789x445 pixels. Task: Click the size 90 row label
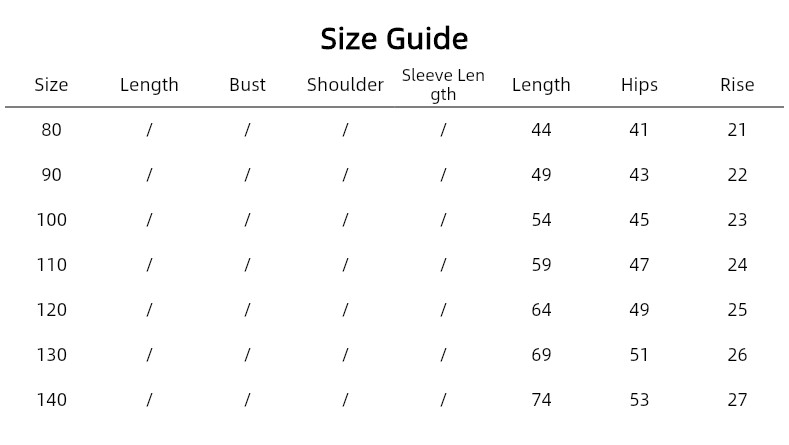coord(51,175)
